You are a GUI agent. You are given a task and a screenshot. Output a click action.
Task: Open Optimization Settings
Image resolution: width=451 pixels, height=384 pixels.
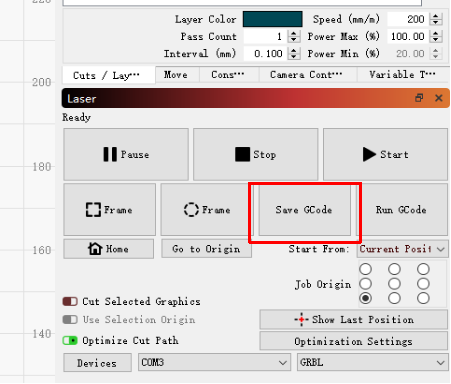(x=354, y=341)
